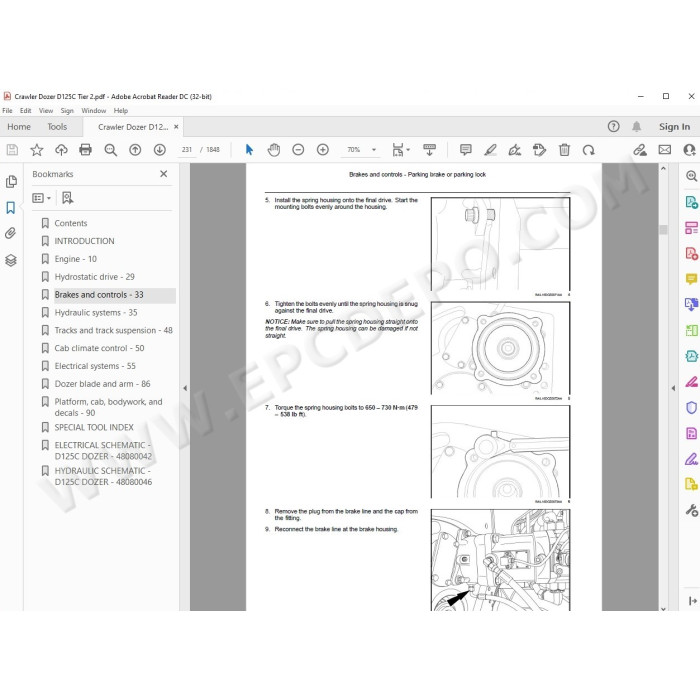Click the scrolling mode toolbar icon
Viewport: 700px width, 700px height.
point(429,150)
